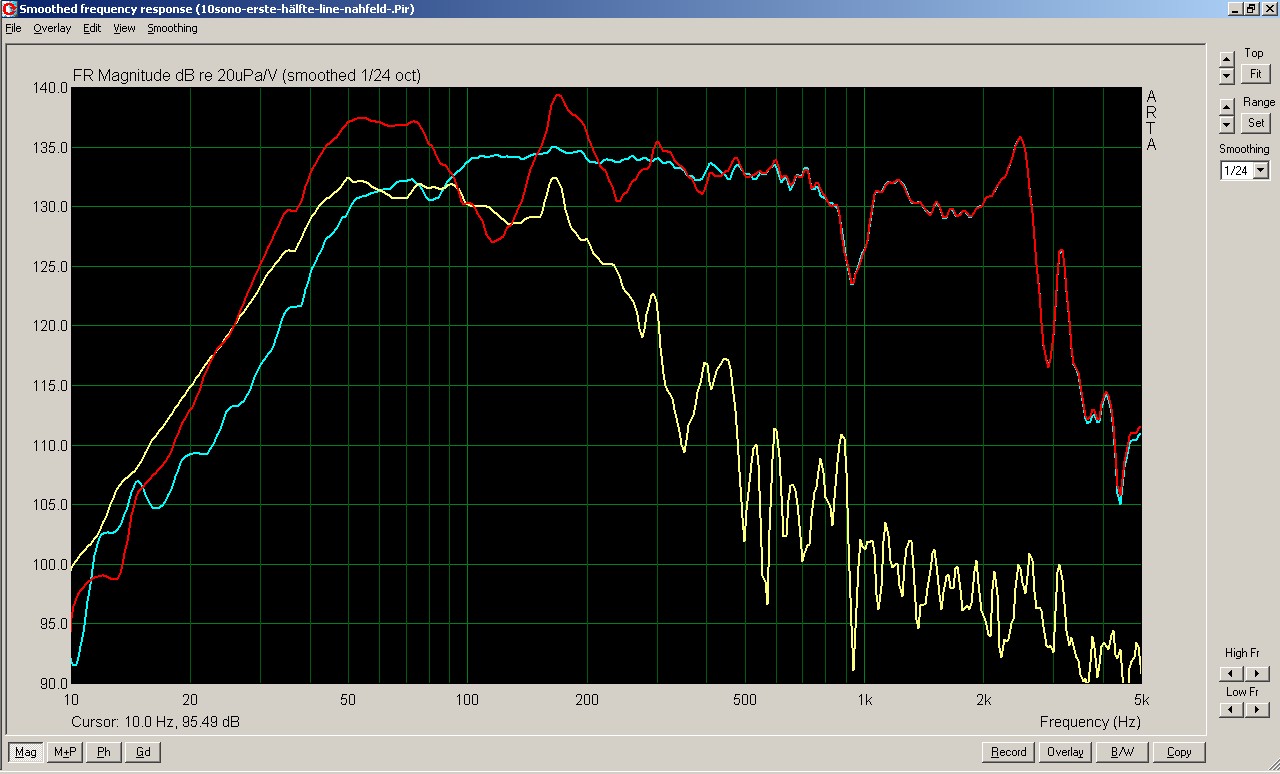
Task: Click the Fit button
Action: click(1254, 74)
